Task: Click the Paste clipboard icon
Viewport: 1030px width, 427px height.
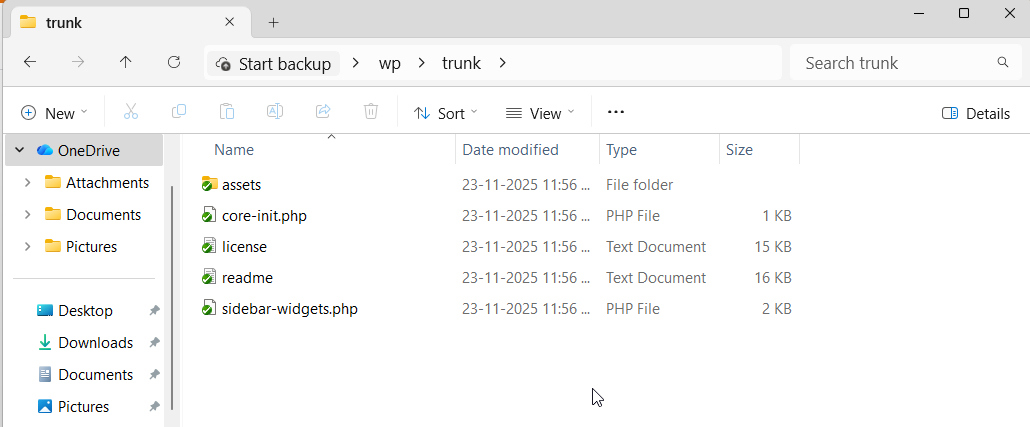Action: [227, 113]
